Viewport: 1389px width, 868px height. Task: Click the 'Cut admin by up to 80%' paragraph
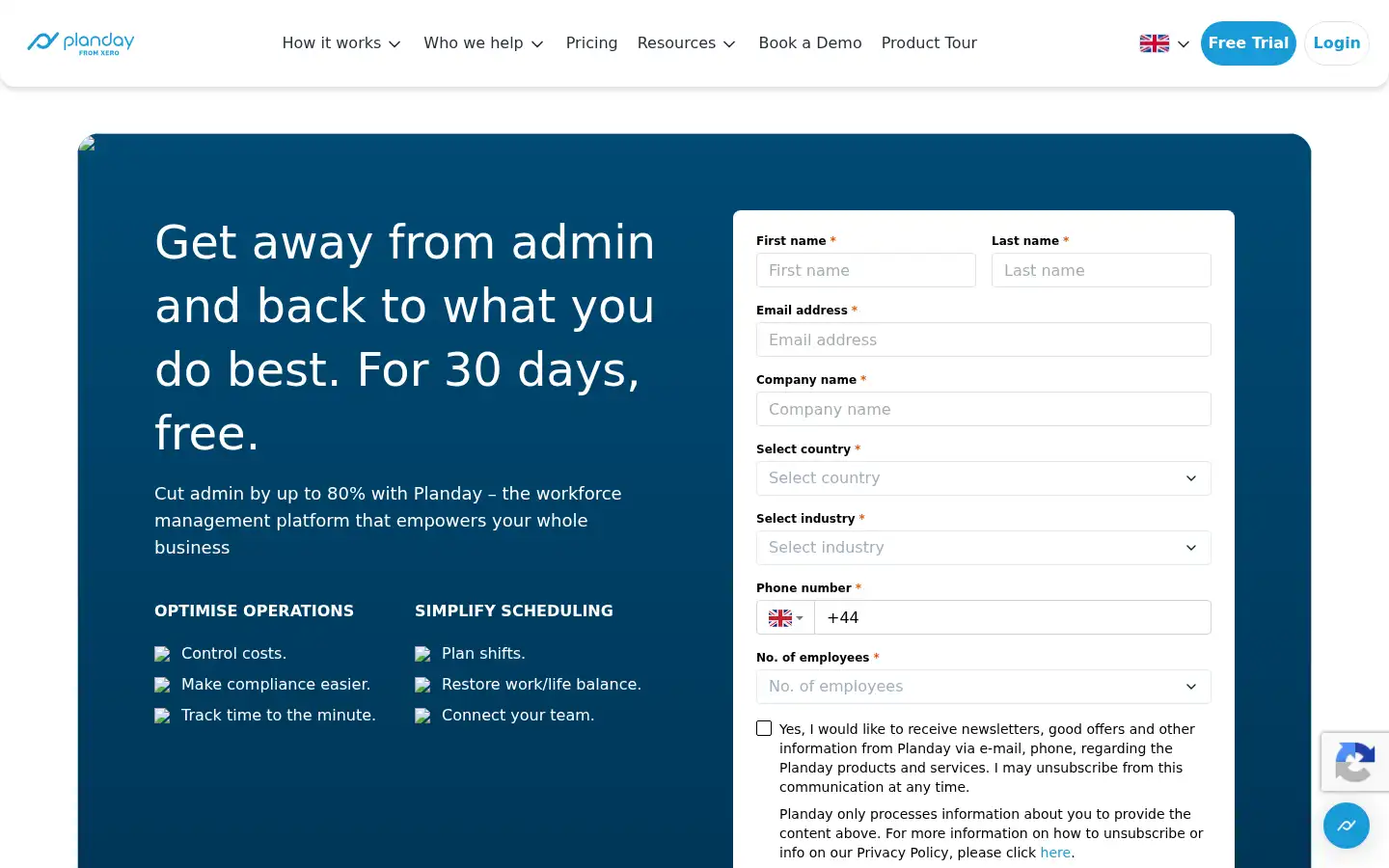pos(388,521)
